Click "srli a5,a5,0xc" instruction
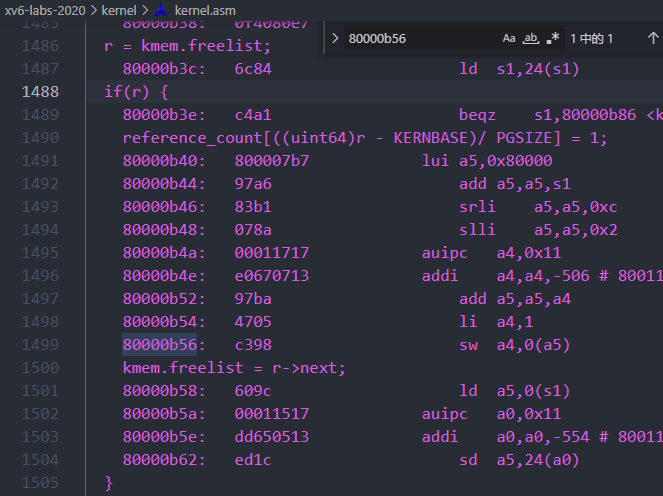 538,207
